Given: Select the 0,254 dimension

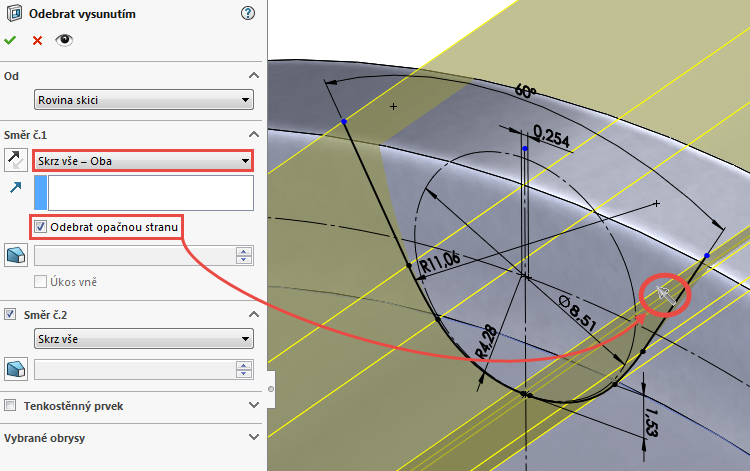Looking at the screenshot, I should pyautogui.click(x=551, y=136).
